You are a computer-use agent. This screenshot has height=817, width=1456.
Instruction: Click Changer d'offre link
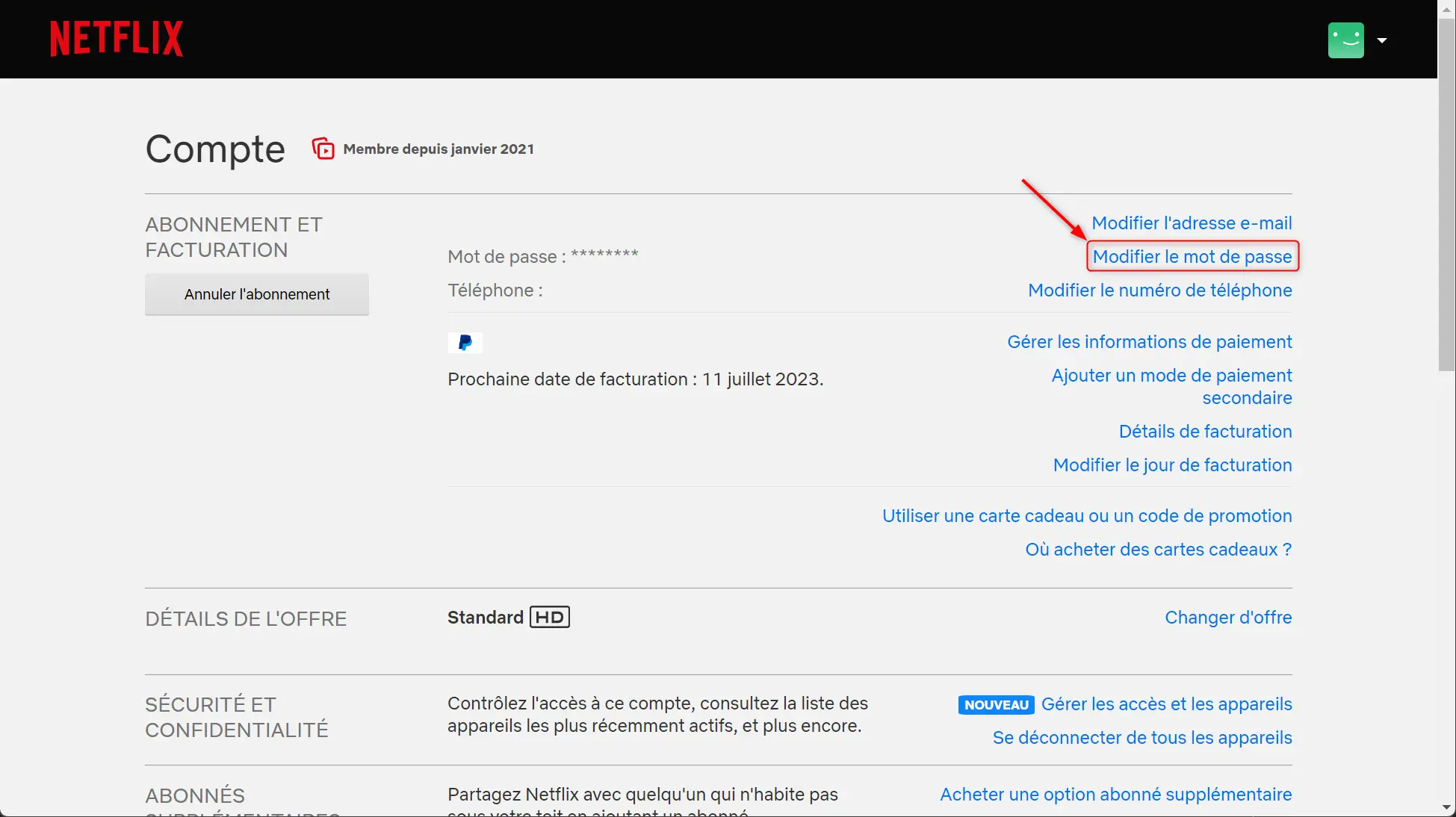pos(1228,618)
